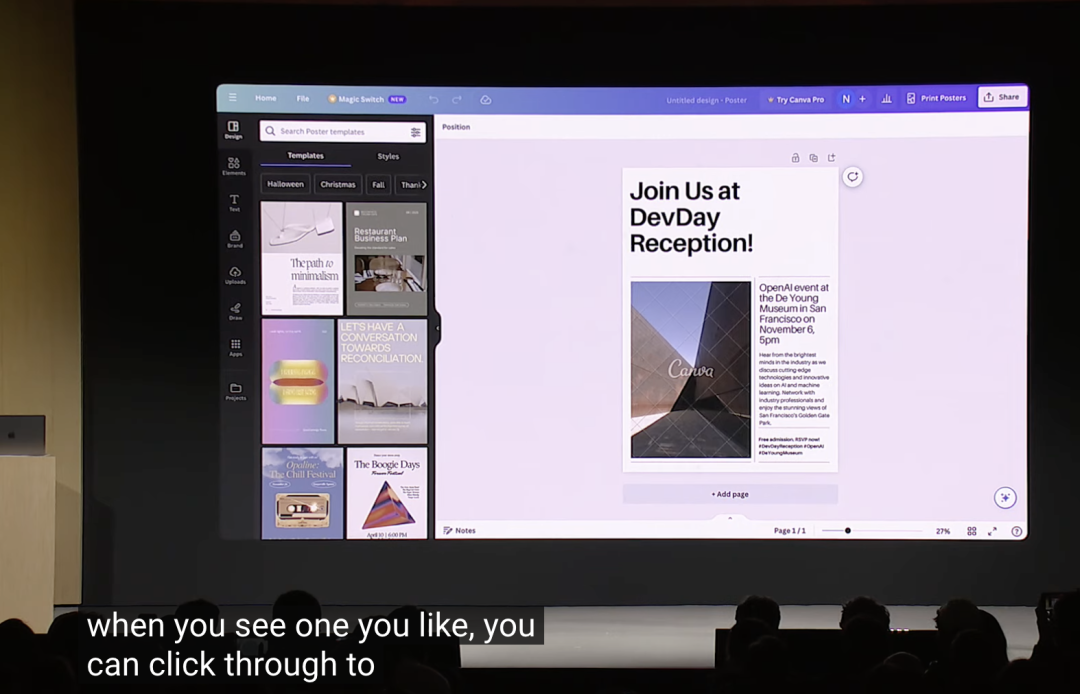Click the Page 1 / 1 indicator
The width and height of the screenshot is (1080, 694).
pos(789,531)
